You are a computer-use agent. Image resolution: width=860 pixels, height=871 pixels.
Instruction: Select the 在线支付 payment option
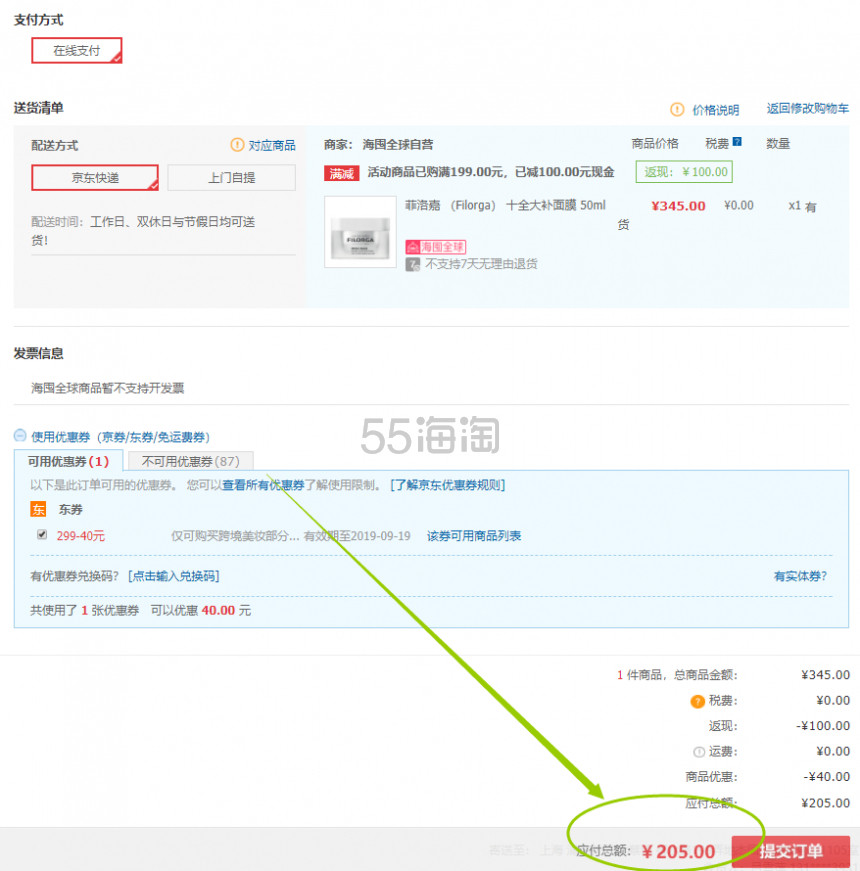[77, 51]
